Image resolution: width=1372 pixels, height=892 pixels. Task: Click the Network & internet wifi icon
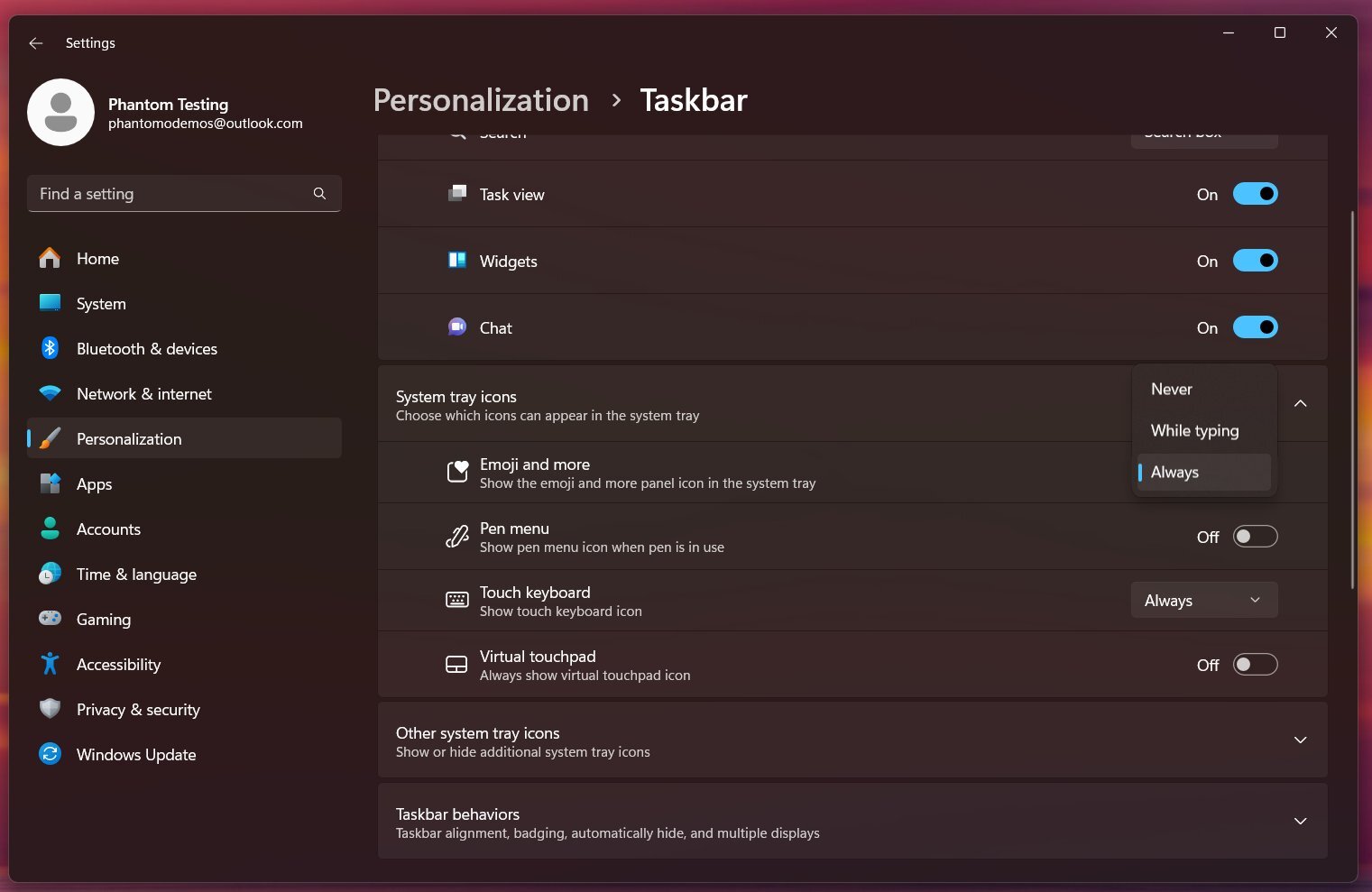tap(51, 393)
